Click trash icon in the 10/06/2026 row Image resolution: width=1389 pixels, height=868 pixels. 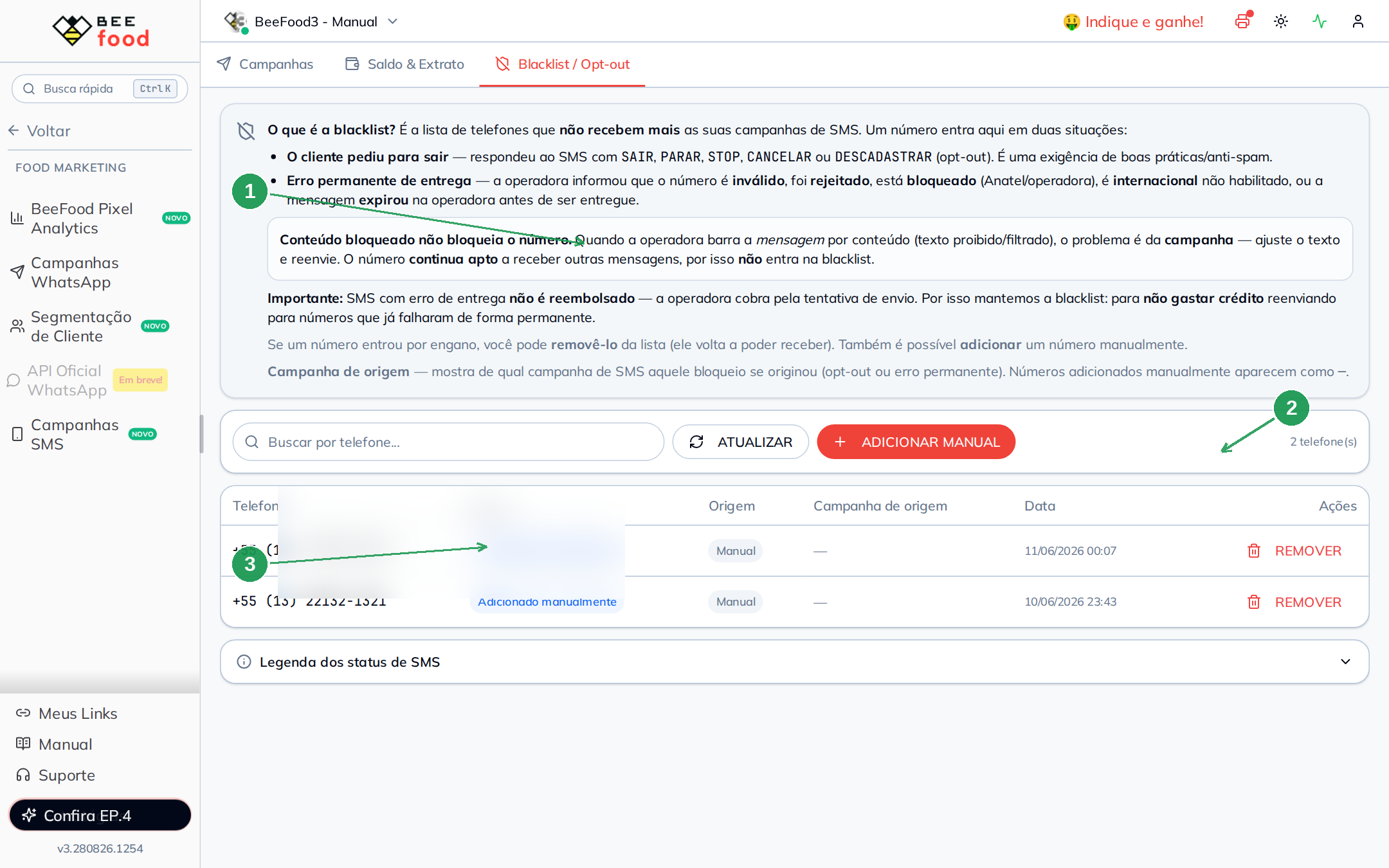coord(1253,602)
